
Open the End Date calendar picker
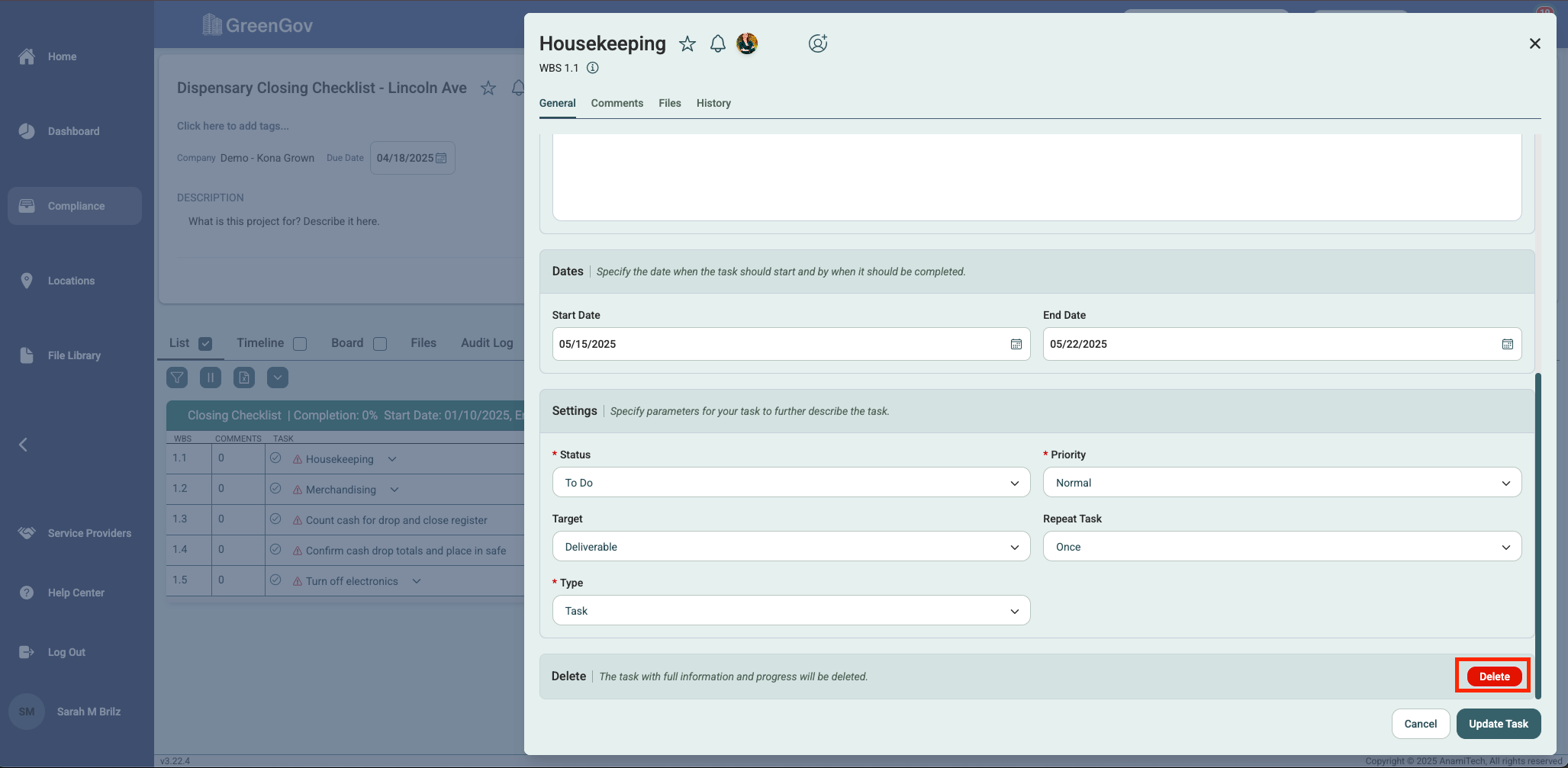click(1507, 345)
